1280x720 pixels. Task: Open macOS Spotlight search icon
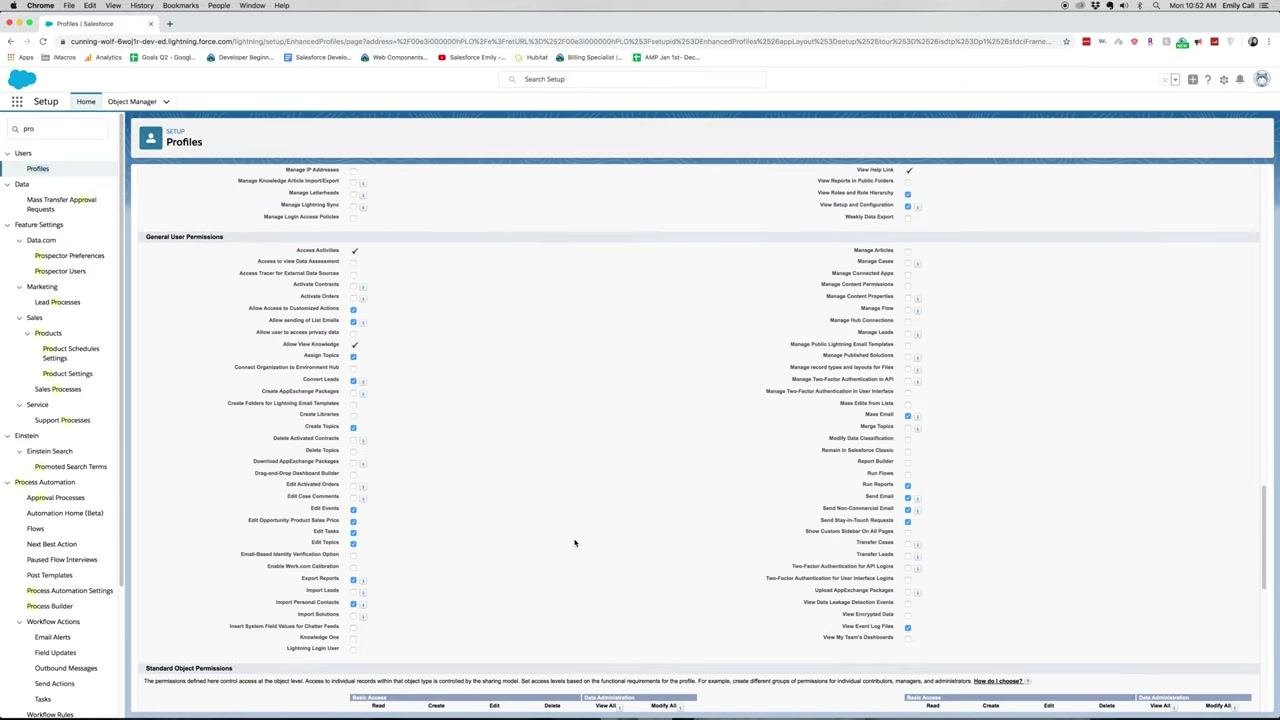click(1156, 5)
